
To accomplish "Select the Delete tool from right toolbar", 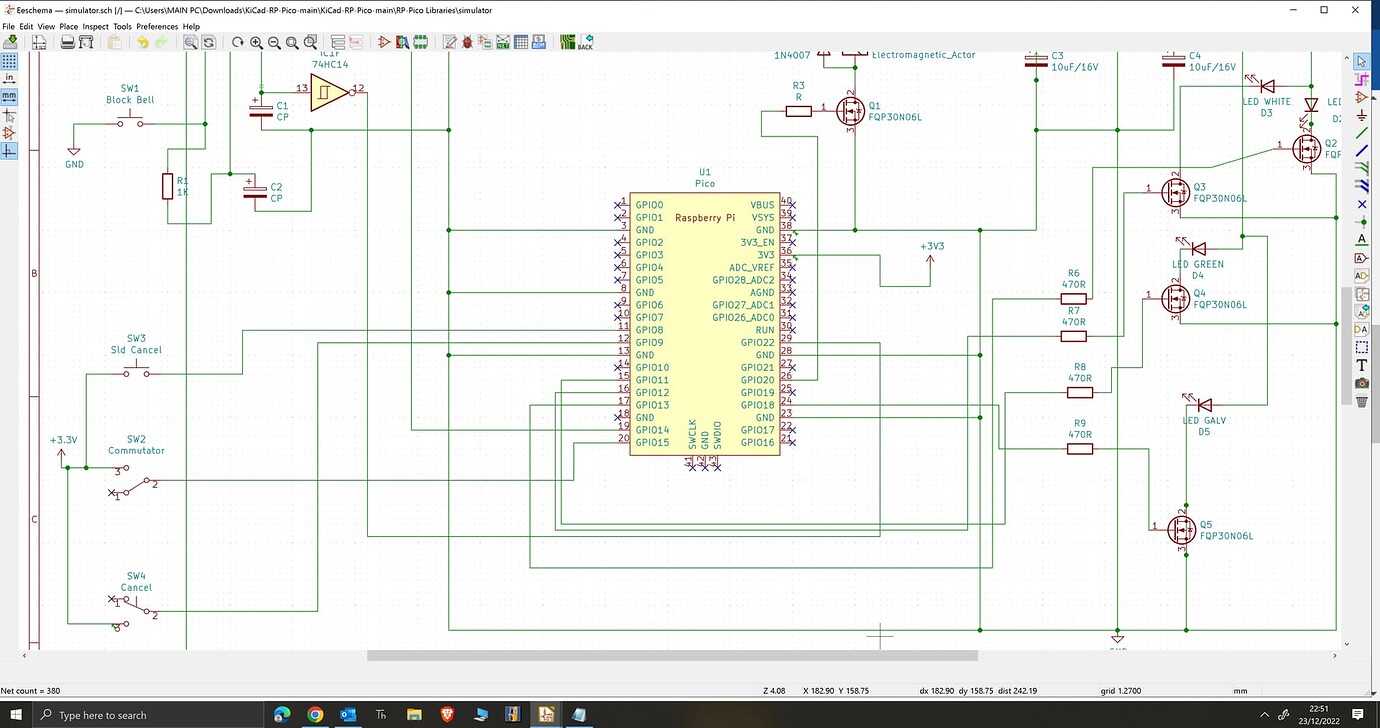I will 1362,400.
